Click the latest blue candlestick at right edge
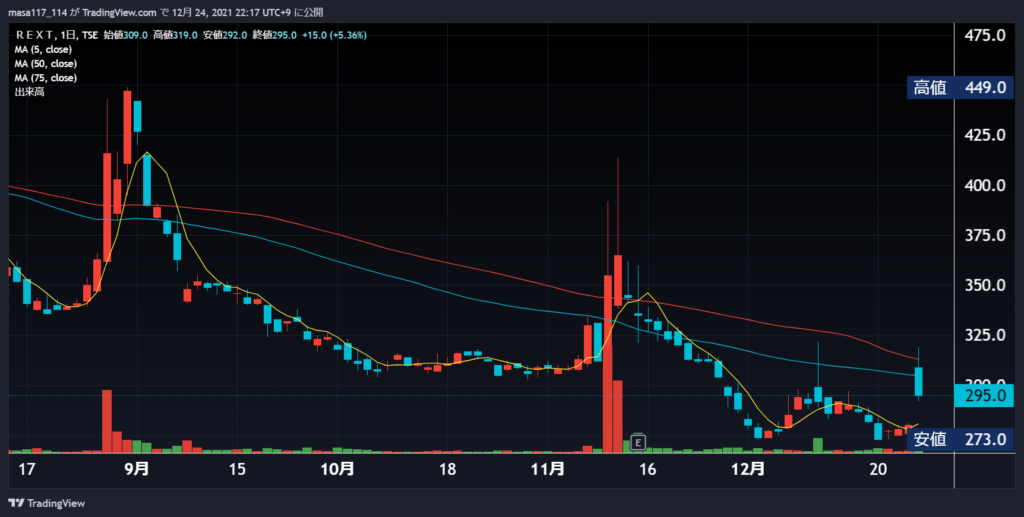Viewport: 1024px width, 517px height. (x=918, y=381)
